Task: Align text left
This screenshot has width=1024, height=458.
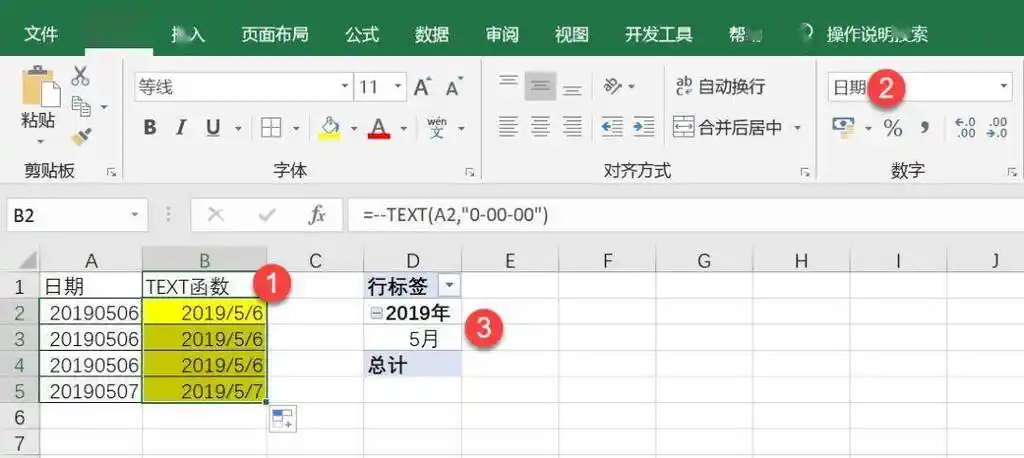Action: pos(508,127)
